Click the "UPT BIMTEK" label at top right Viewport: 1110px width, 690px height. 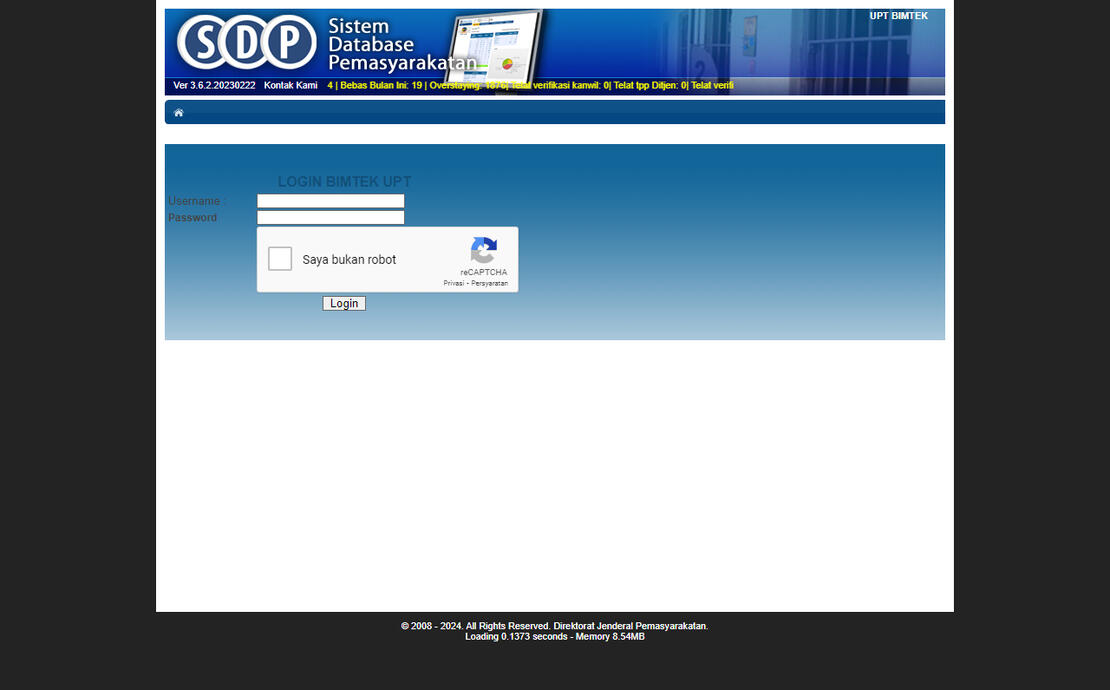click(x=899, y=15)
